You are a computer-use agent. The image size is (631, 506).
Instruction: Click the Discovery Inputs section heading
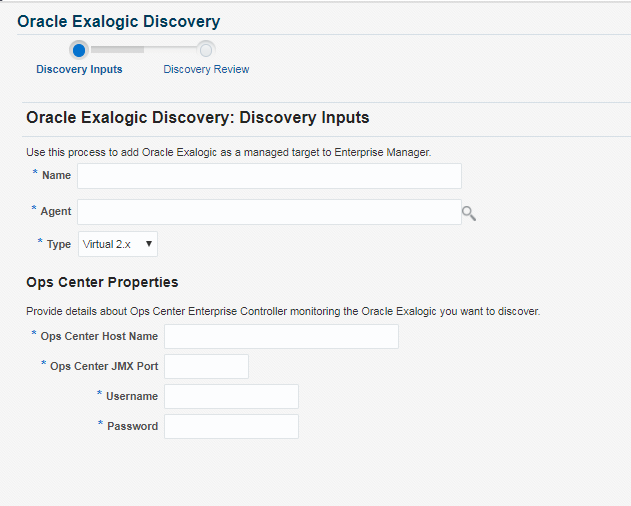[x=198, y=118]
